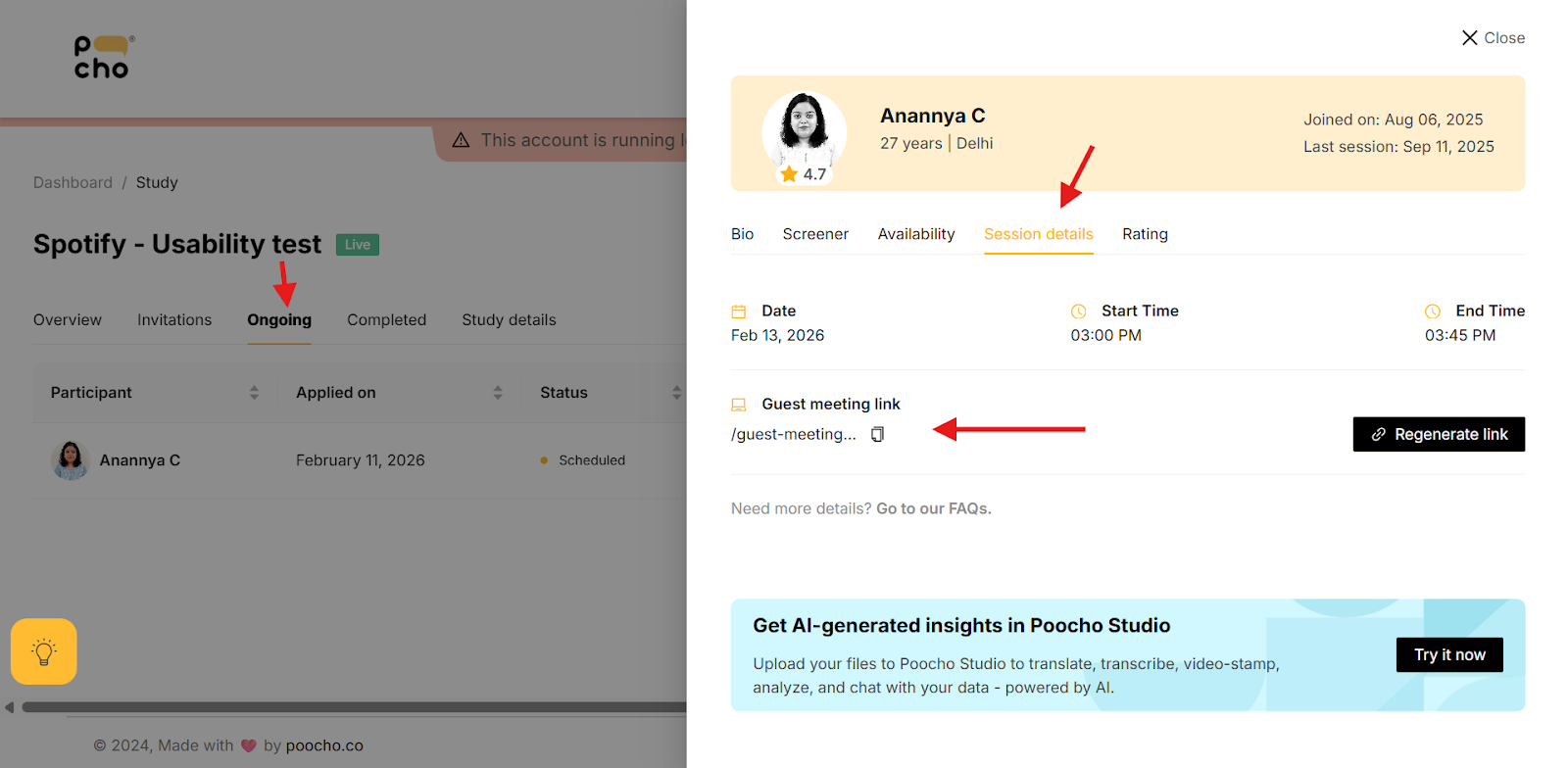The image size is (1568, 768).
Task: Switch to the Bio tab
Action: 742,234
